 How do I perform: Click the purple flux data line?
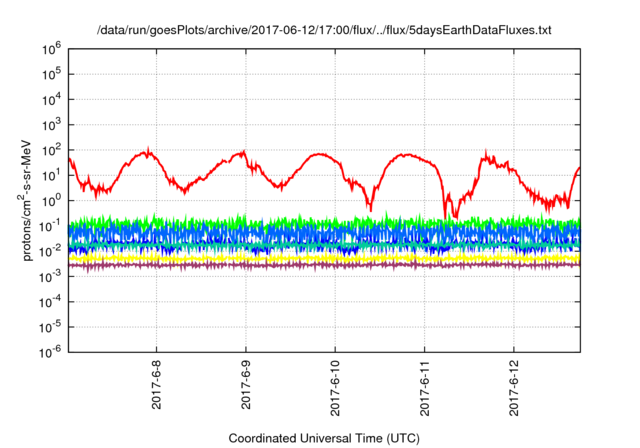(x=300, y=265)
